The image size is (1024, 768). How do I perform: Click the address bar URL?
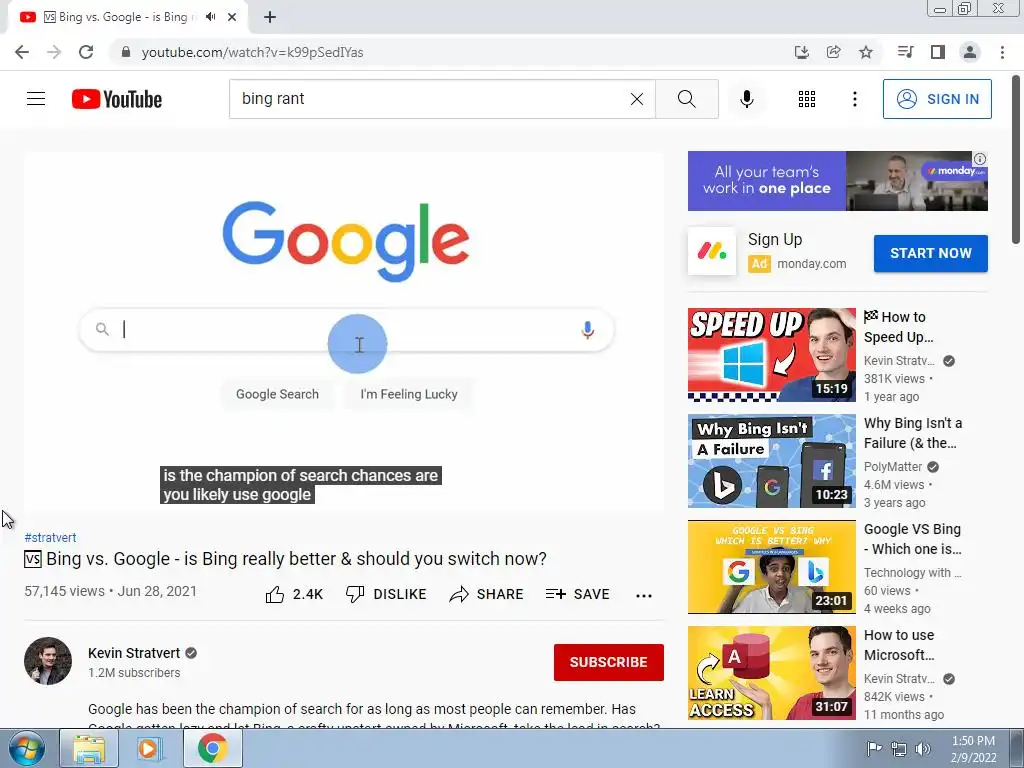tap(252, 52)
